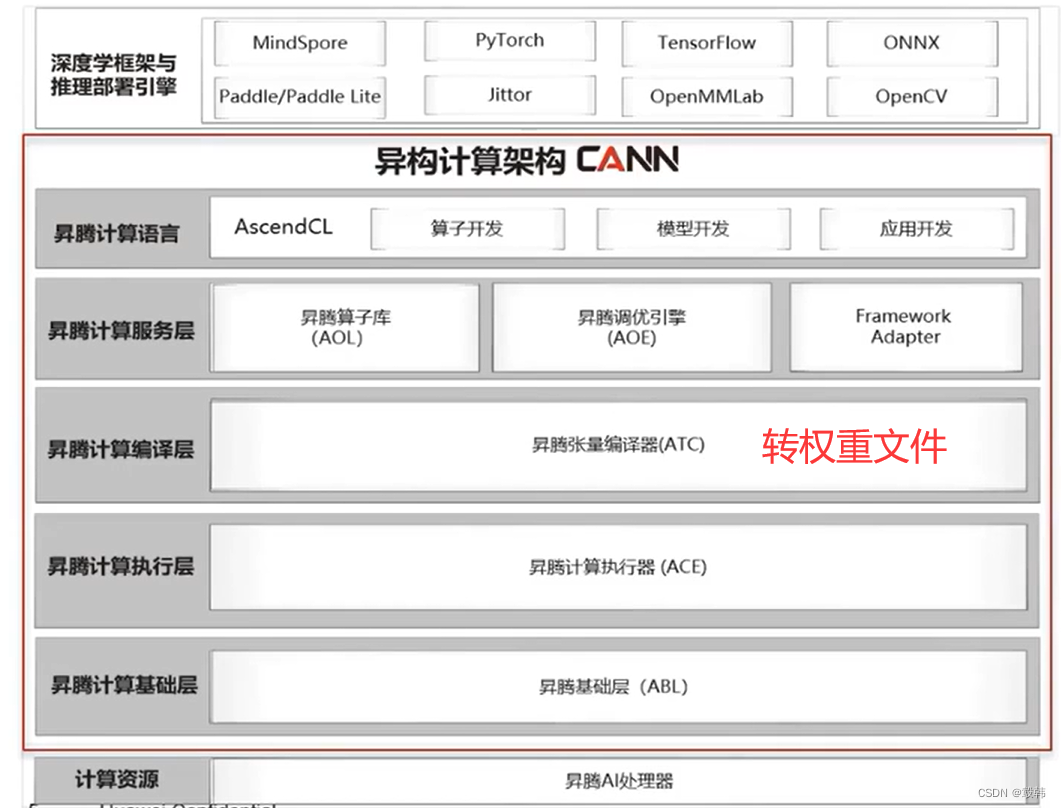
Task: Select the Jittor box
Action: pos(510,95)
